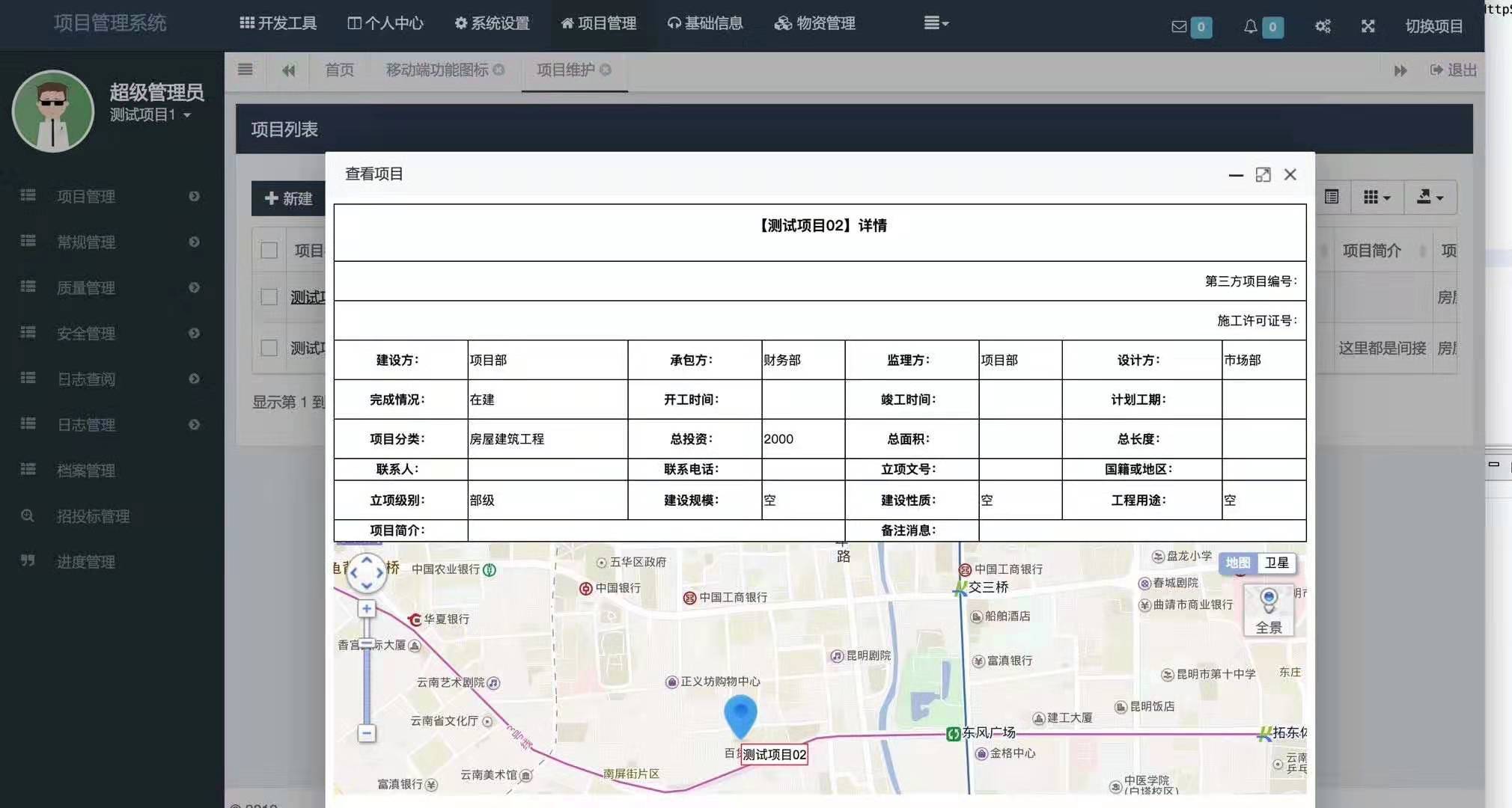The width and height of the screenshot is (1512, 808).
Task: Expand the 项目管理 sidebar menu
Action: pos(111,196)
